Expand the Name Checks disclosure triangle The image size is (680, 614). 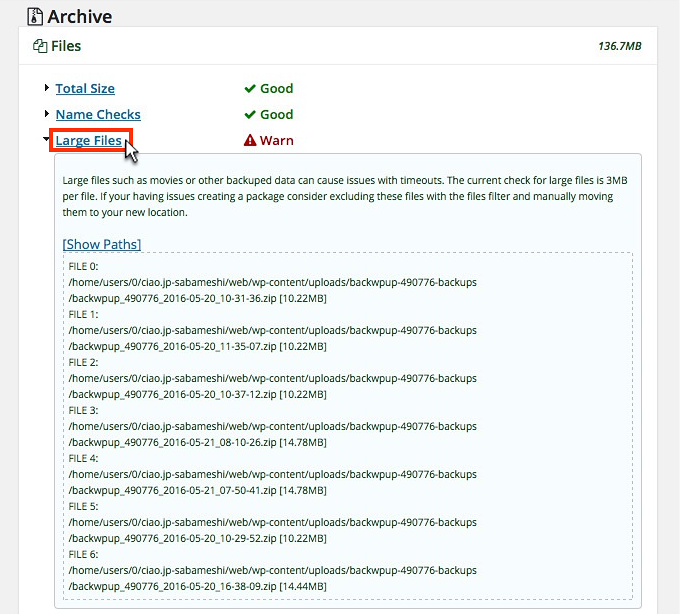point(47,114)
